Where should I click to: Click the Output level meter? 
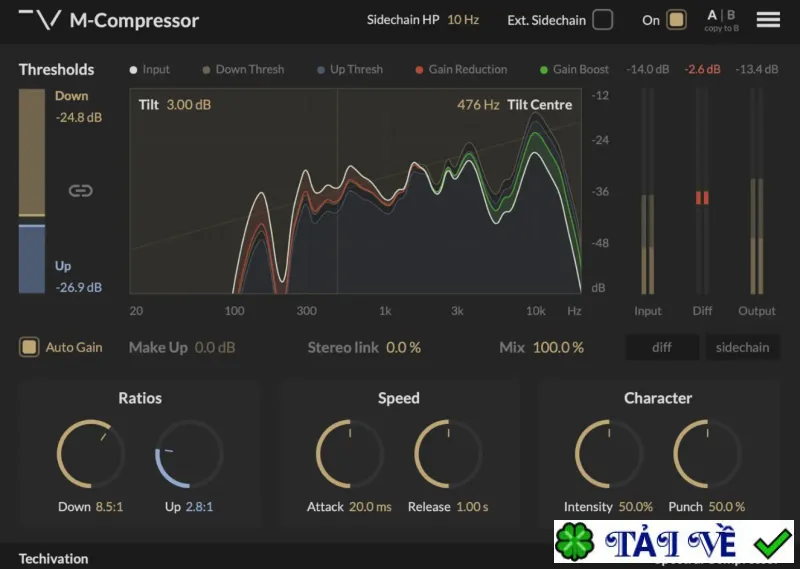pos(757,191)
